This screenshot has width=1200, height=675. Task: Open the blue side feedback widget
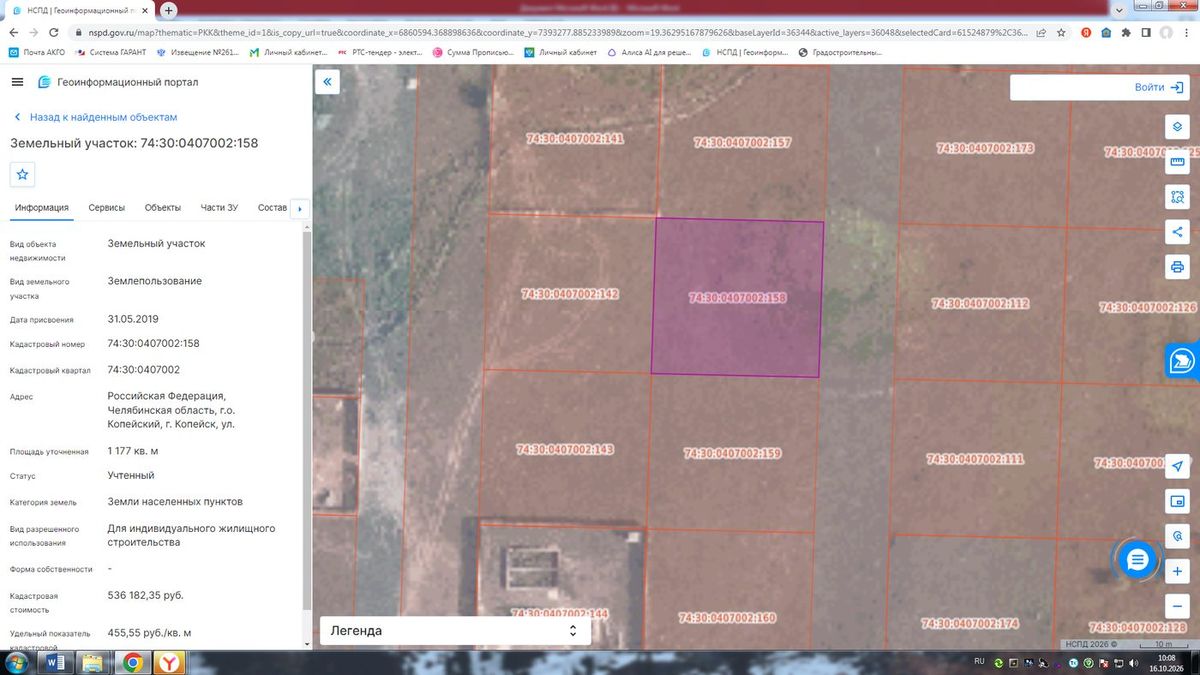point(1183,361)
